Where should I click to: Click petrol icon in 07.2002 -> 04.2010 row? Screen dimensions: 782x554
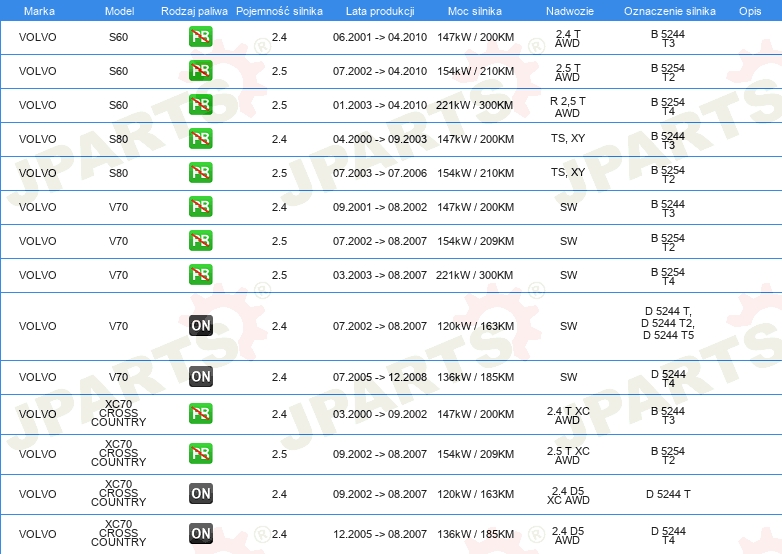point(200,71)
